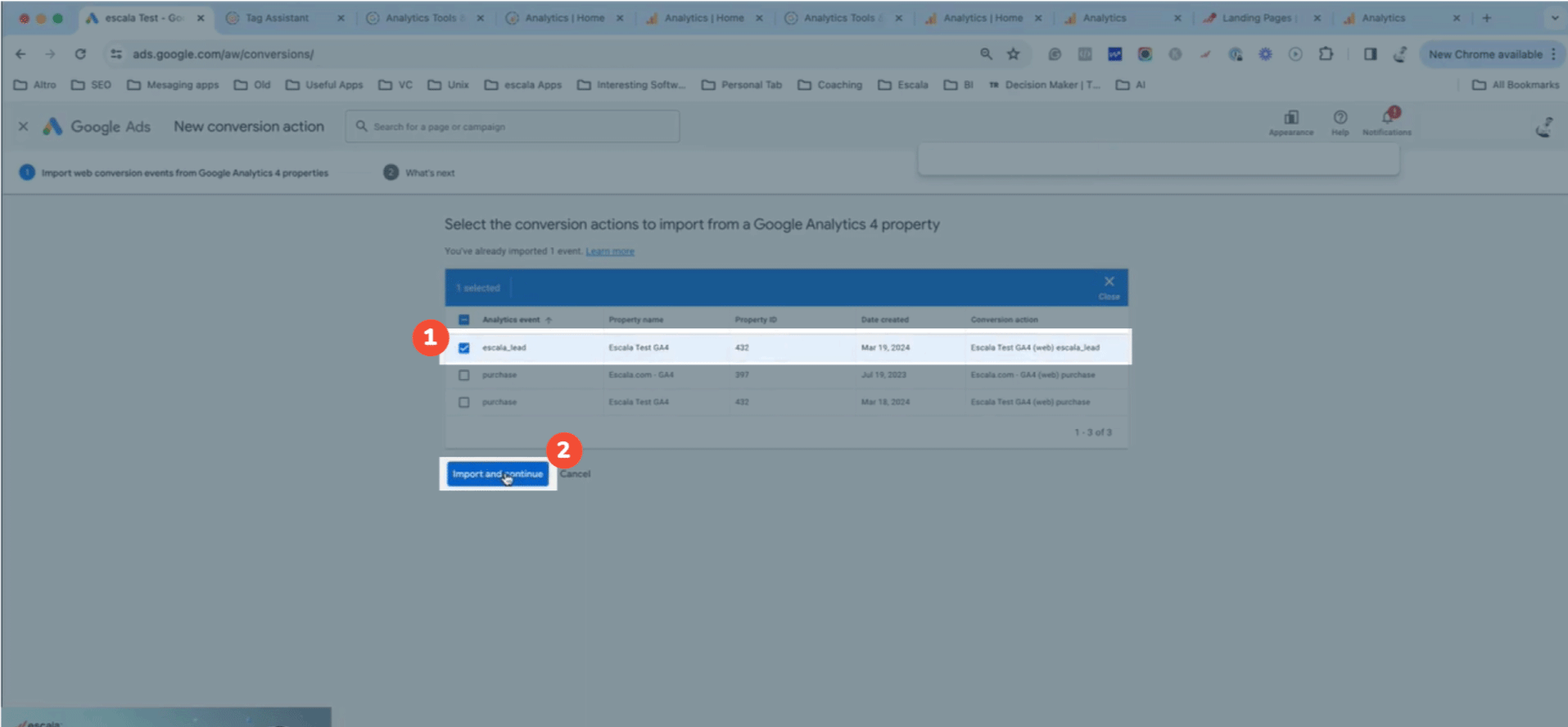Open the Coaching bookmarks folder
This screenshot has height=727, width=1568.
click(830, 84)
